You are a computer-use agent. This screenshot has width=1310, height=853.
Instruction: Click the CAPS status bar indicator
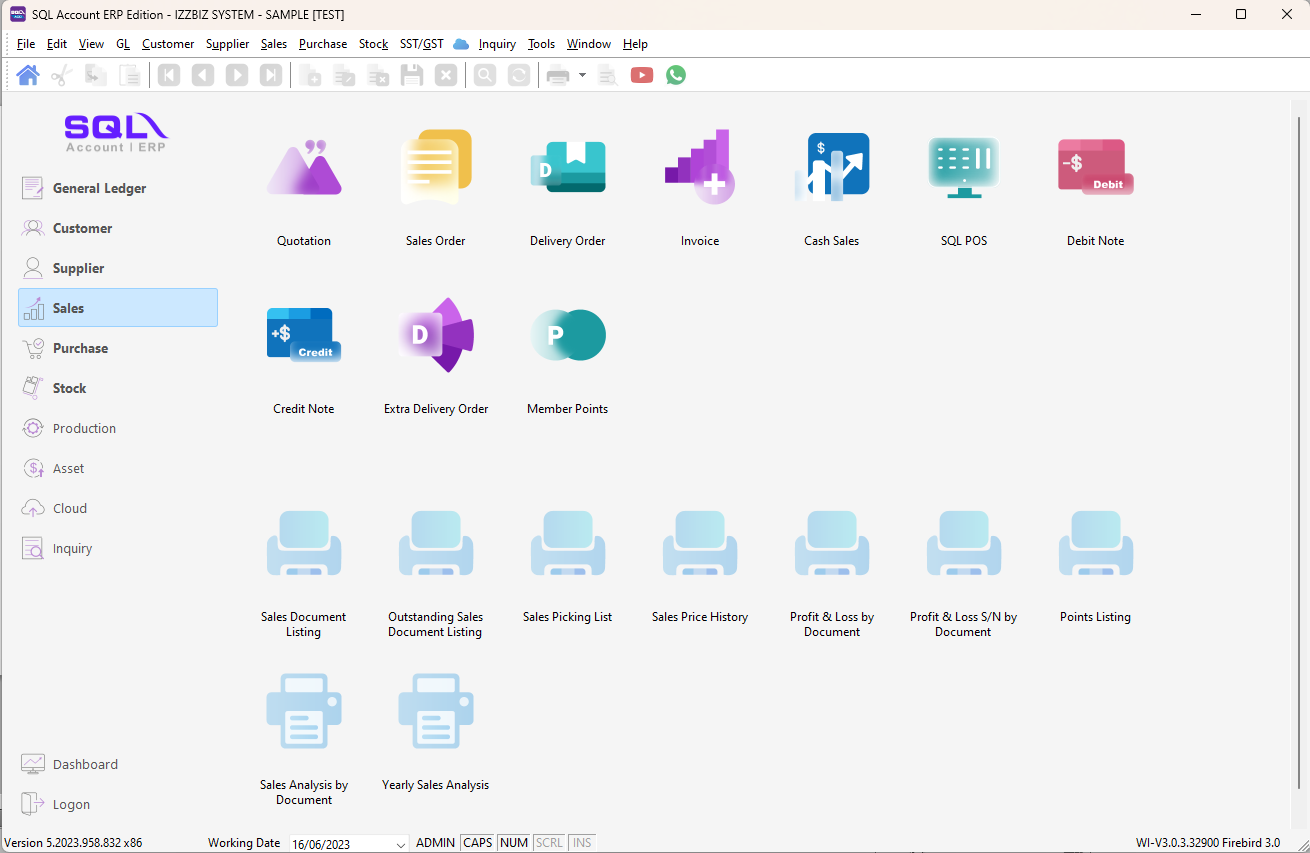pyautogui.click(x=478, y=843)
